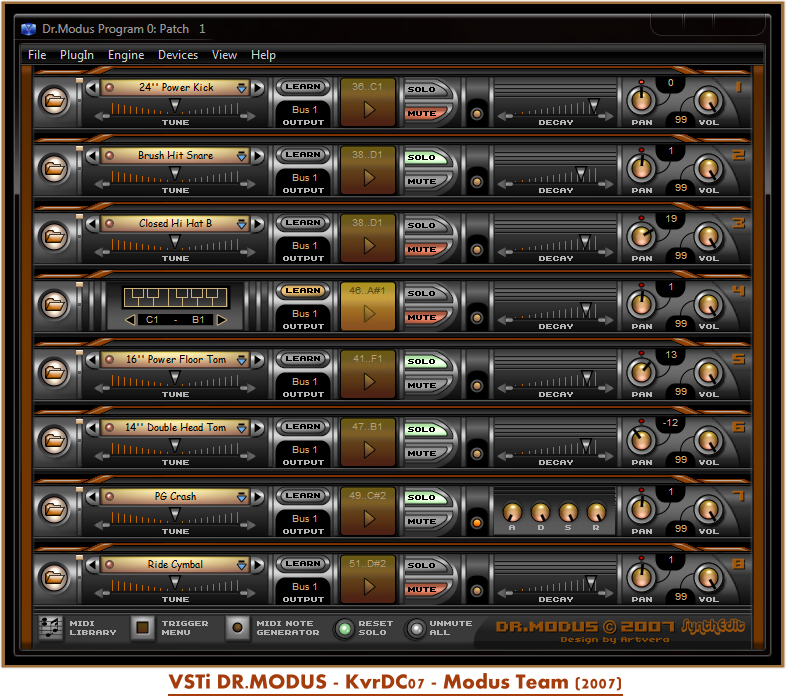This screenshot has width=786, height=696.
Task: Toggle Solo on the Brush Hit Snare channel
Action: [422, 157]
